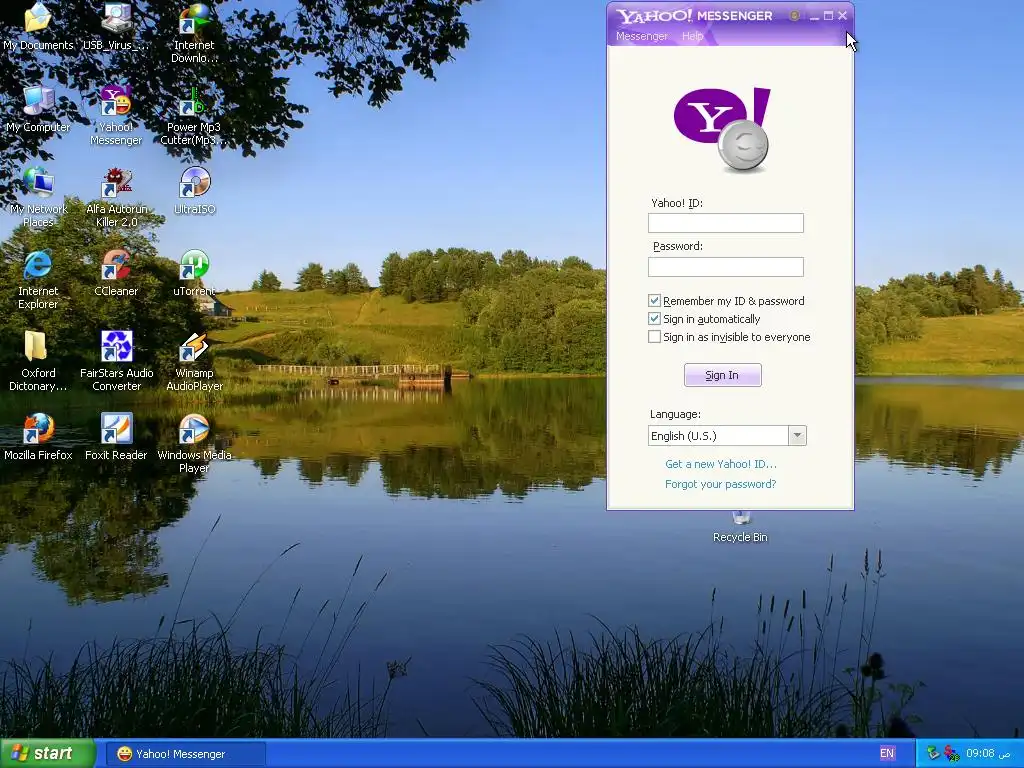Close the Yahoo! Messenger window
Viewport: 1024px width, 768px height.
pyautogui.click(x=842, y=16)
